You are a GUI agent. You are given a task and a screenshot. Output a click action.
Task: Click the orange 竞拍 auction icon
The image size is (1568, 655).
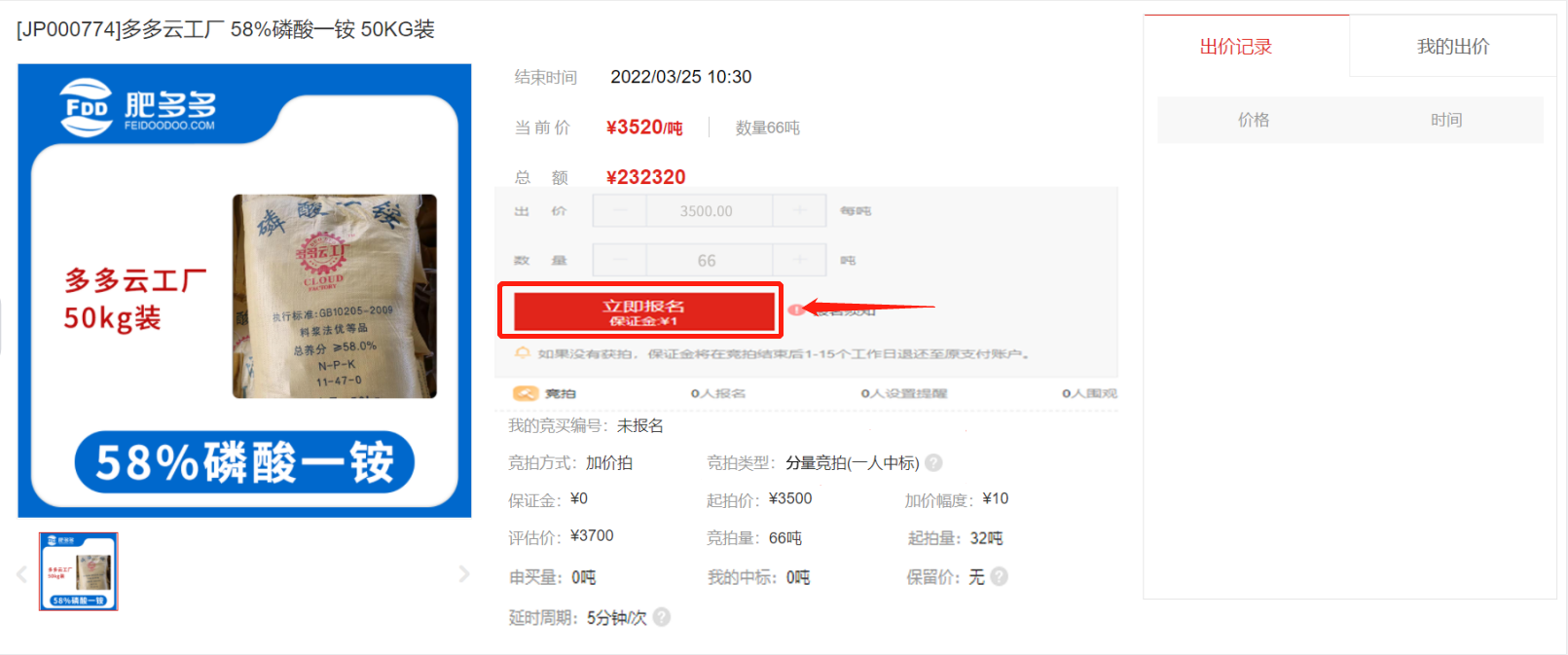(x=526, y=393)
